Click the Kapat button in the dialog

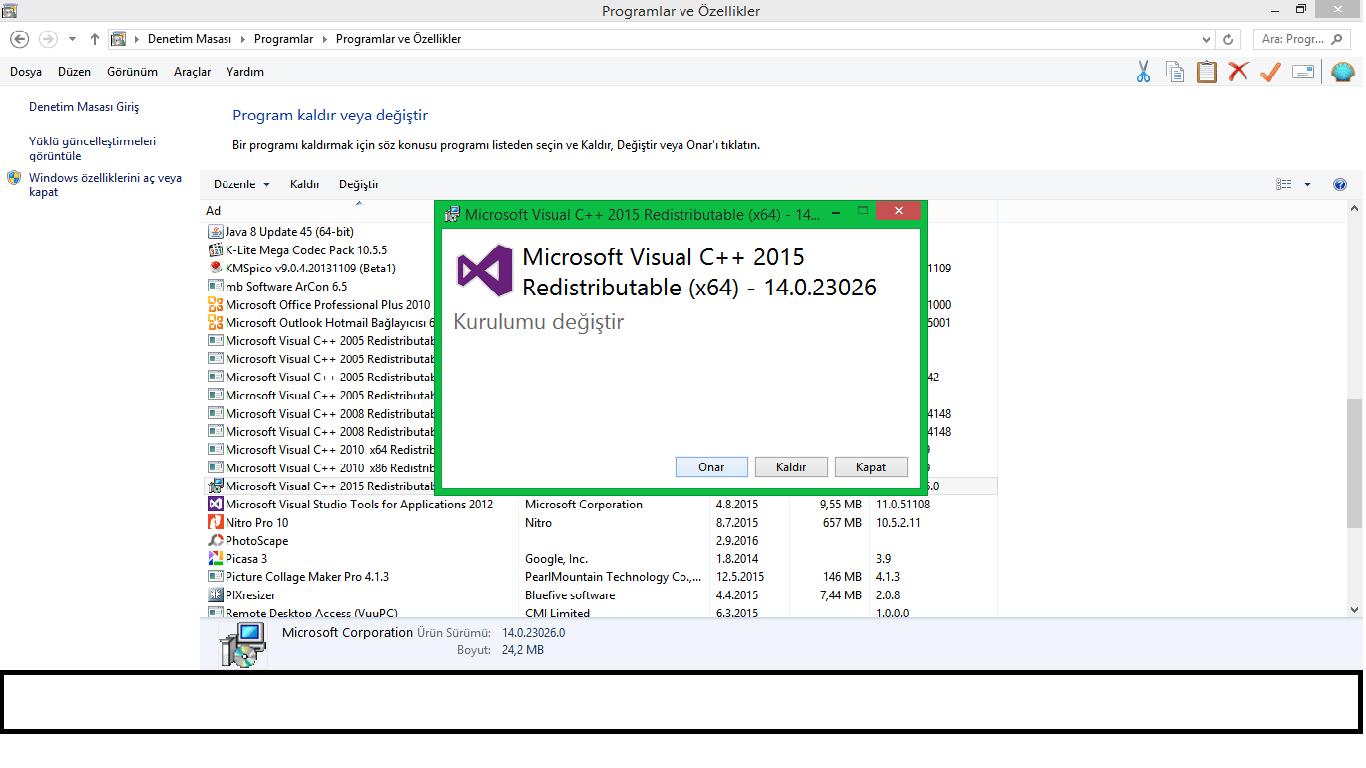click(871, 467)
